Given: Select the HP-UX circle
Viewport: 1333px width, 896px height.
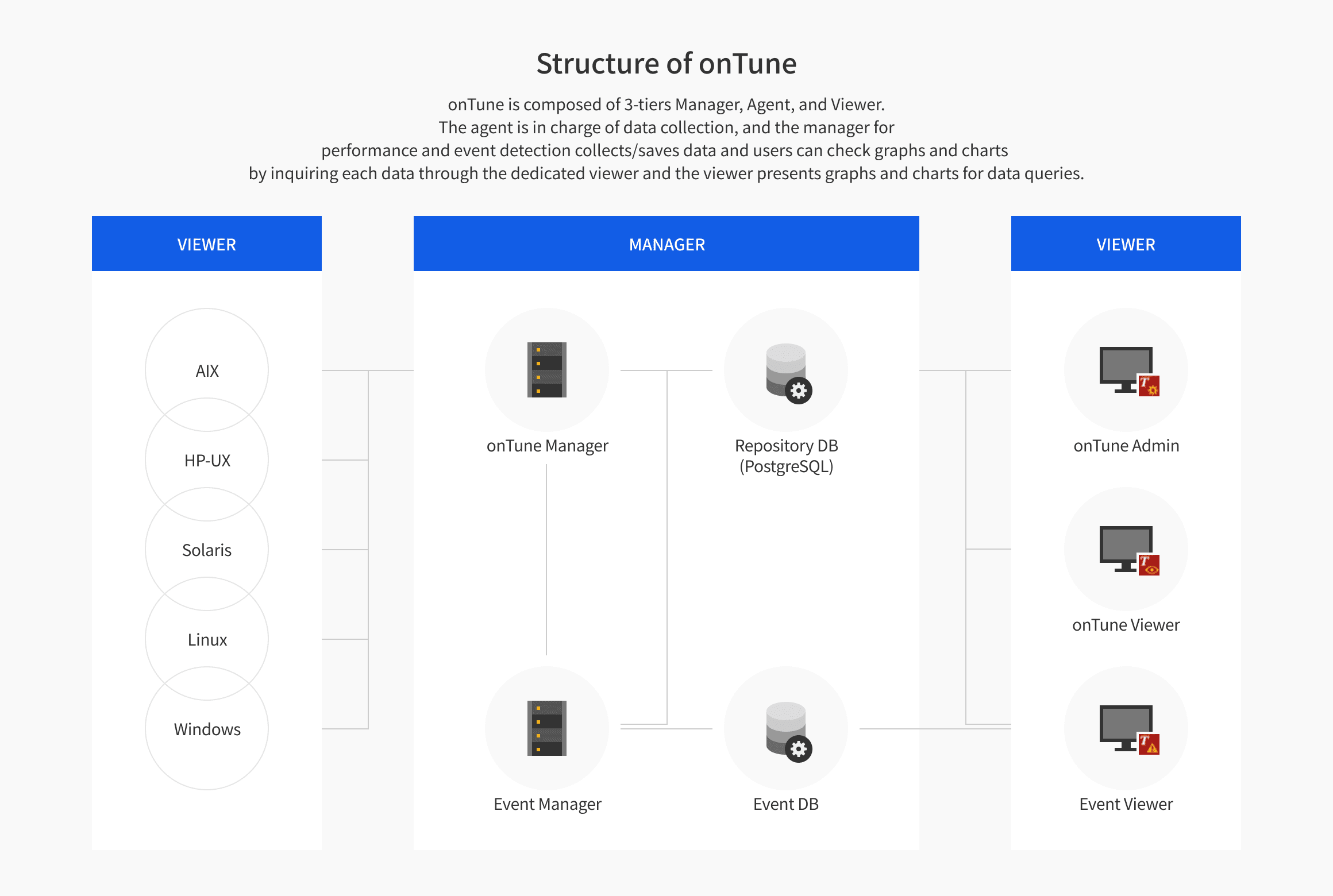Looking at the screenshot, I should [x=207, y=460].
